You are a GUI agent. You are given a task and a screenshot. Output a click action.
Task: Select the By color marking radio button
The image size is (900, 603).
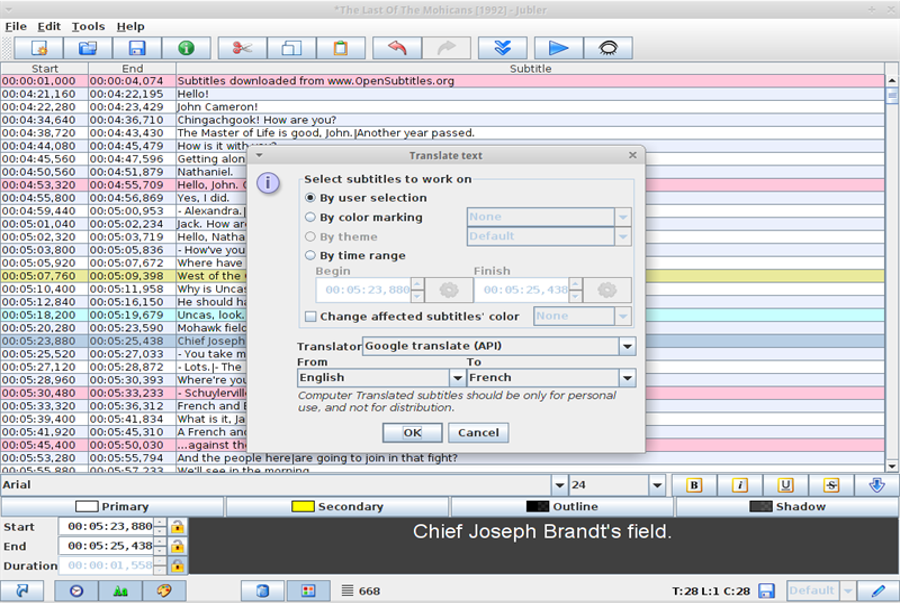311,217
